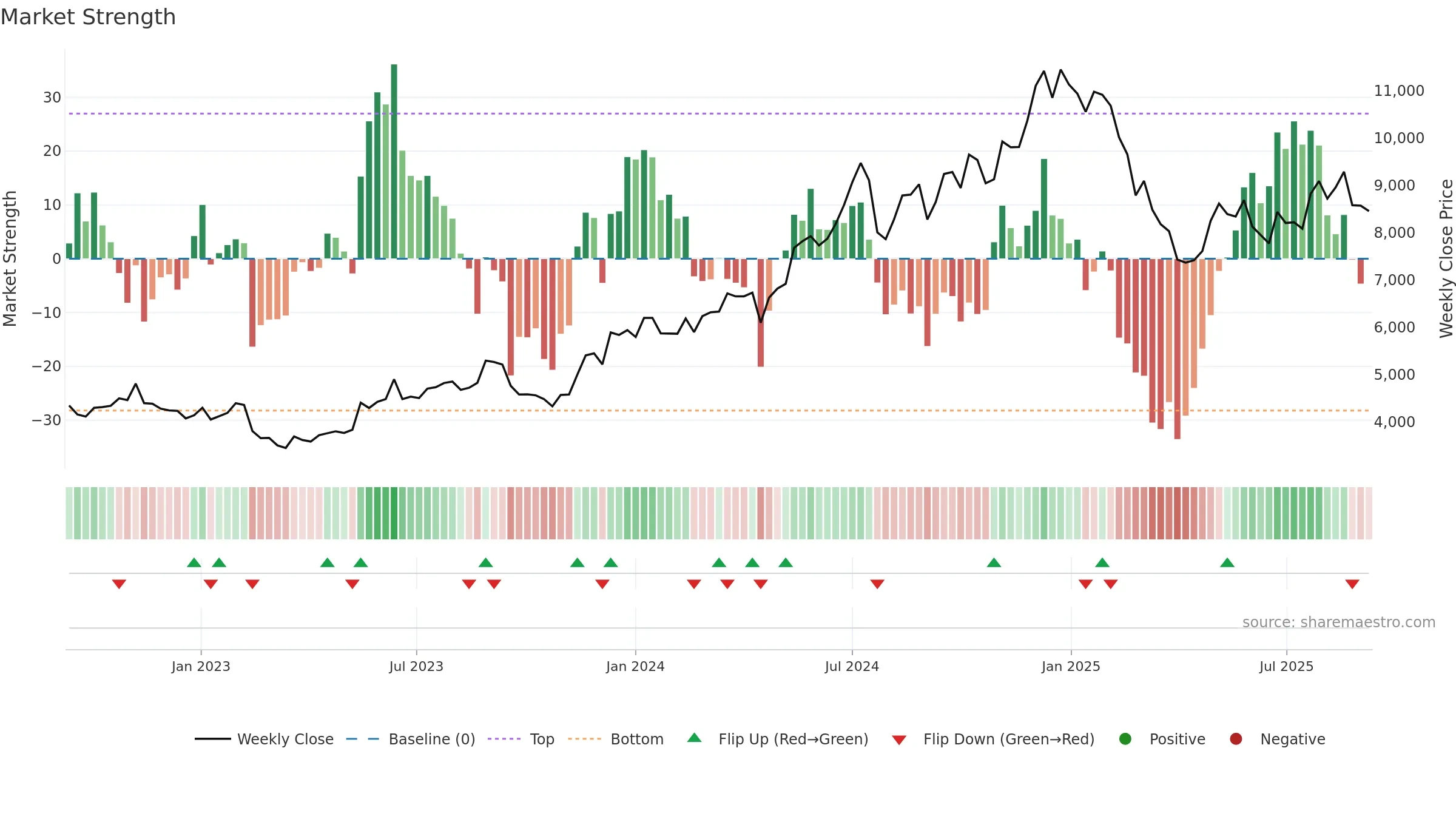Click the 11,000 price axis label
This screenshot has width=1456, height=819.
coord(1399,90)
